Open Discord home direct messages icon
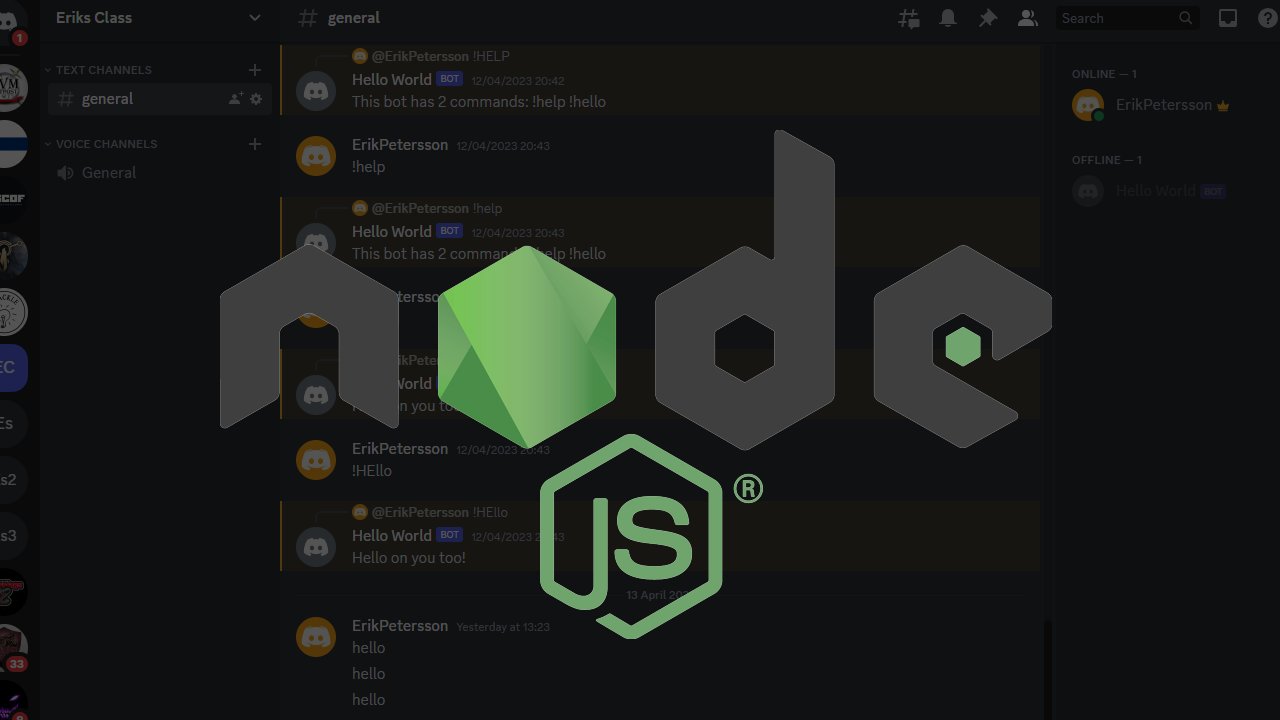 point(8,22)
